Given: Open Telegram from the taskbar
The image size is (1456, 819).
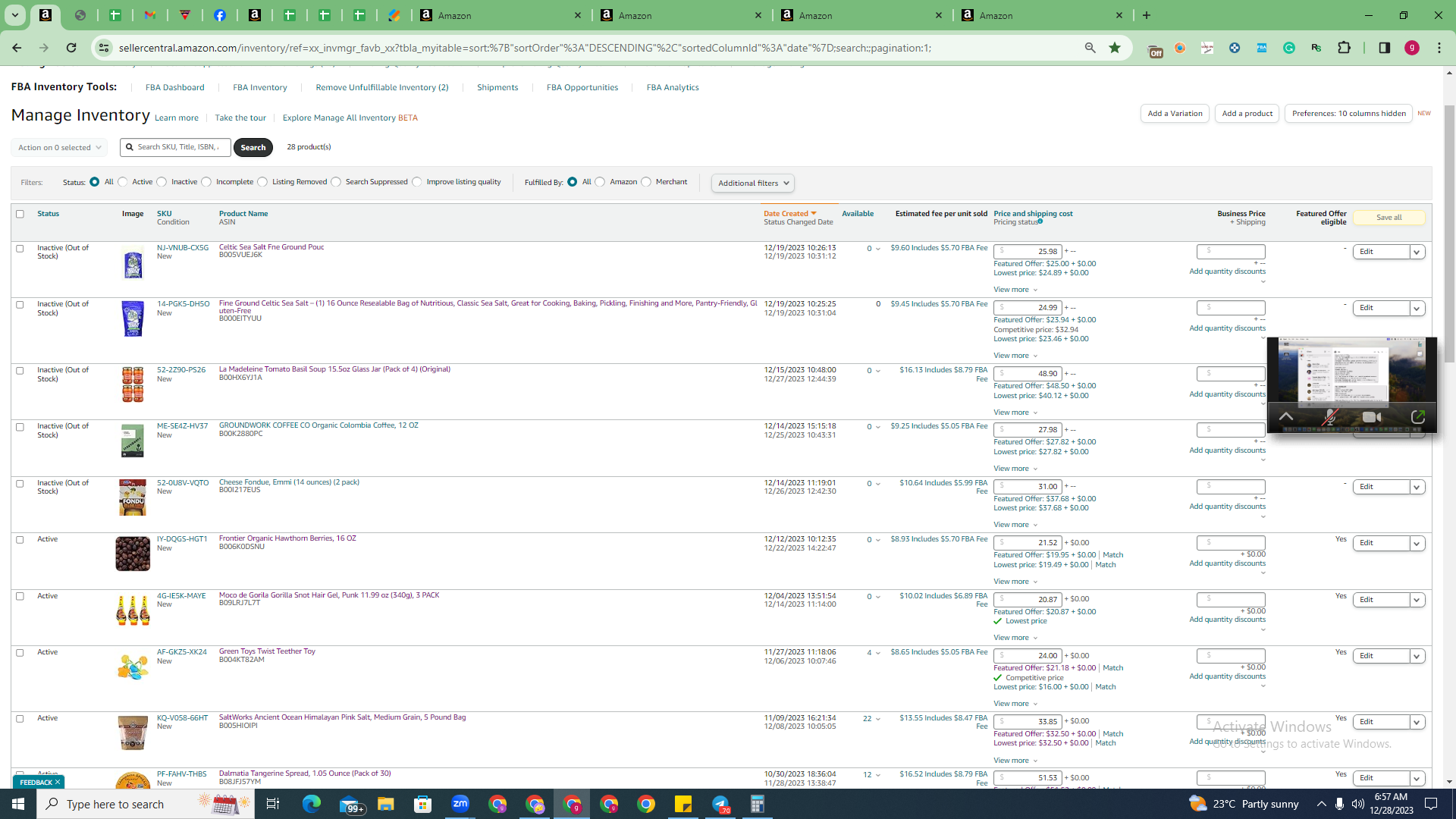Looking at the screenshot, I should [720, 804].
